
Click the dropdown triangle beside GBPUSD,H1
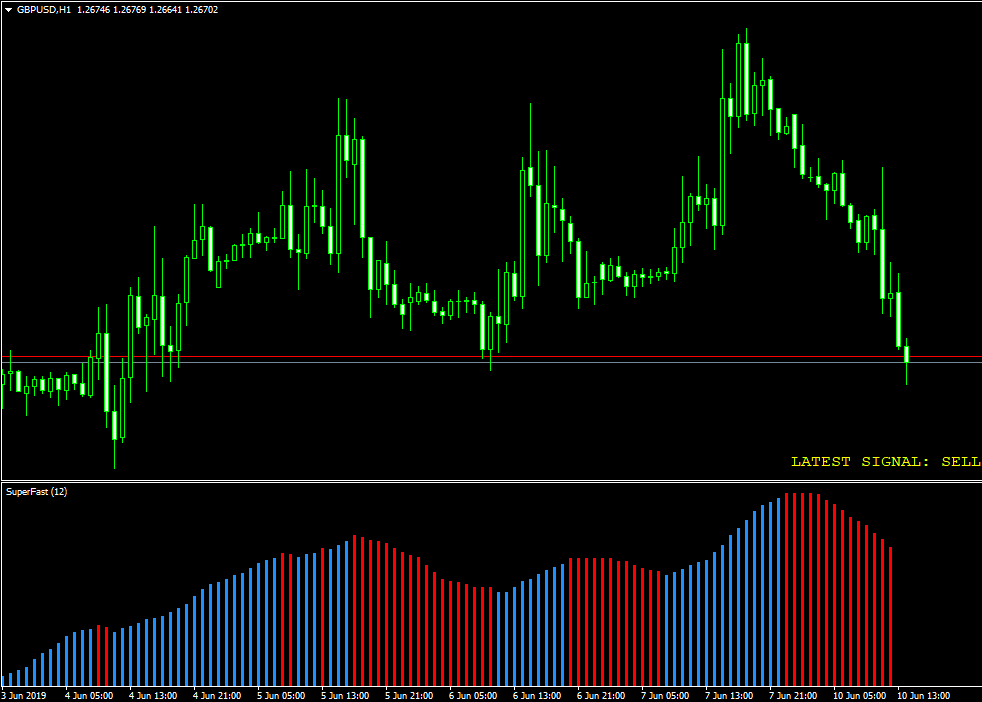pyautogui.click(x=8, y=10)
